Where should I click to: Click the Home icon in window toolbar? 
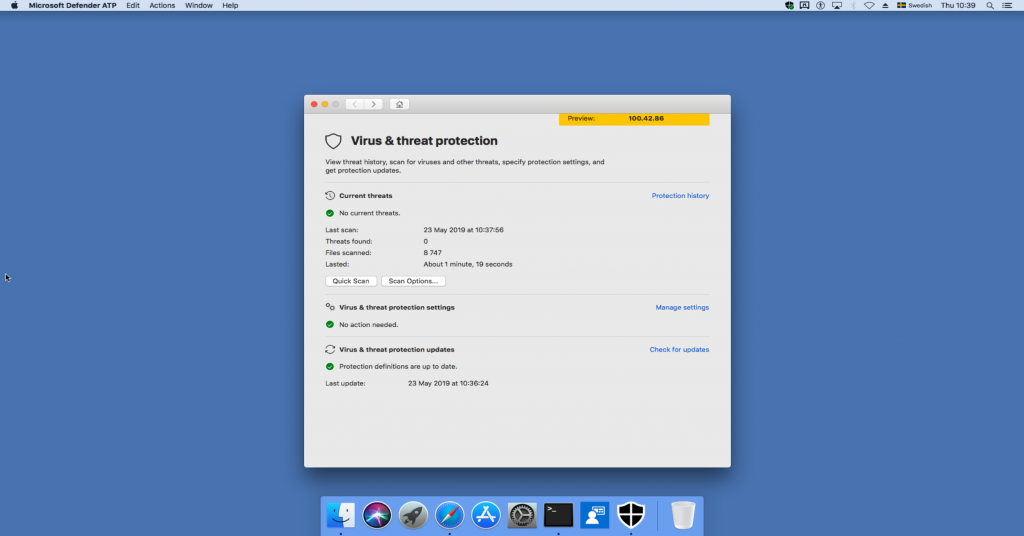(x=399, y=104)
